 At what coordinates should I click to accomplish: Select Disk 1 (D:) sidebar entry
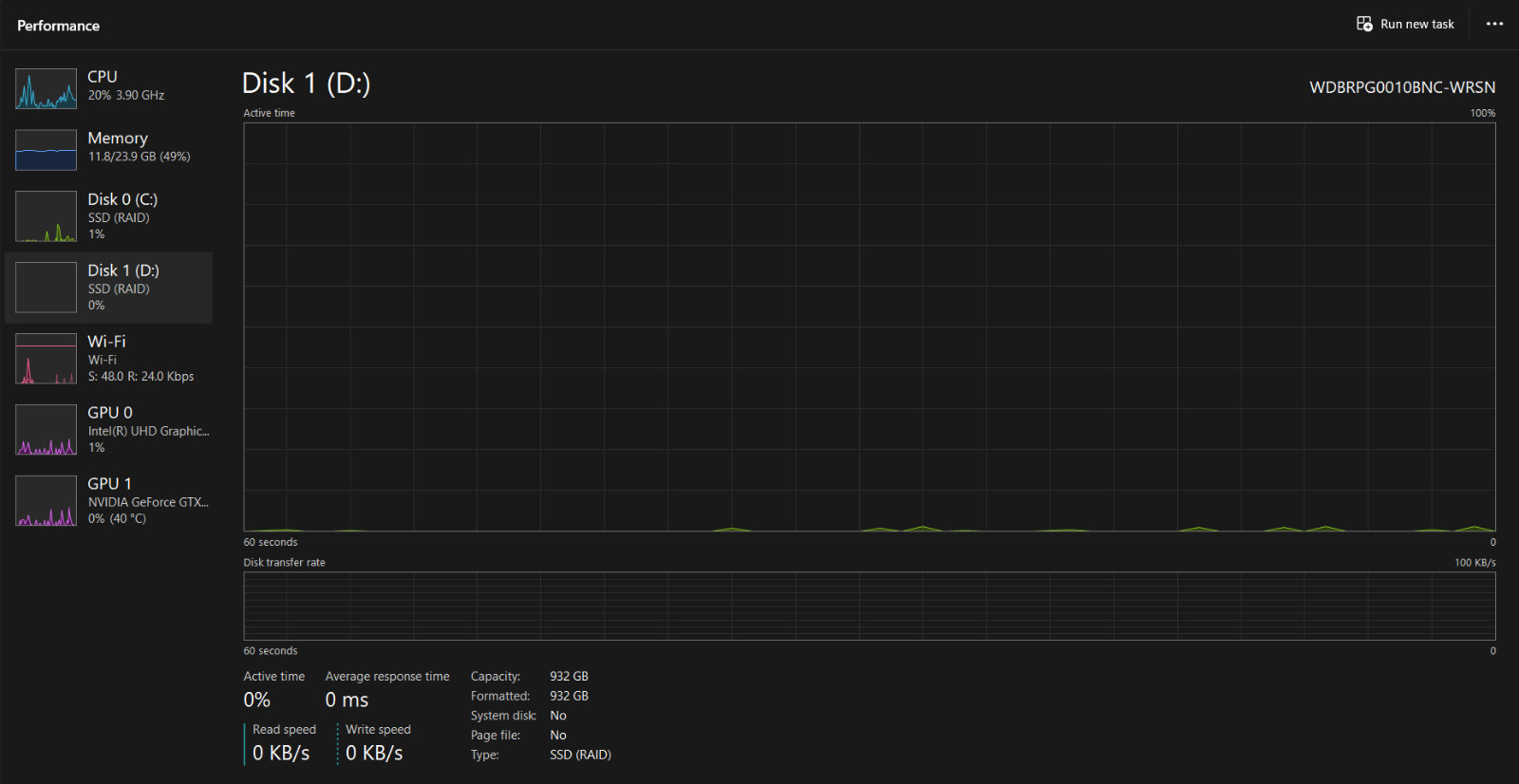coord(109,288)
